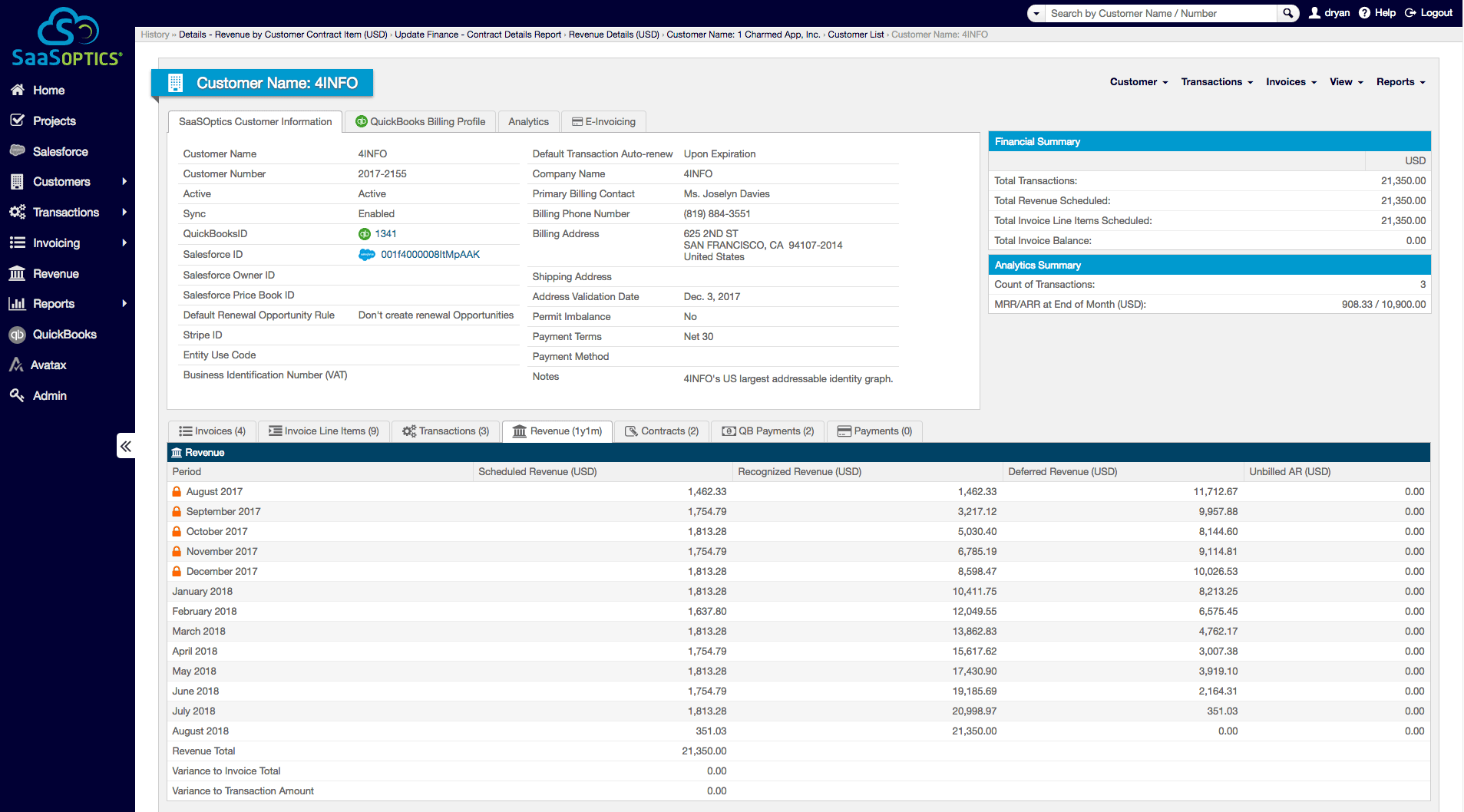1464x812 pixels.
Task: Open the Payments (0) tab
Action: coord(874,431)
